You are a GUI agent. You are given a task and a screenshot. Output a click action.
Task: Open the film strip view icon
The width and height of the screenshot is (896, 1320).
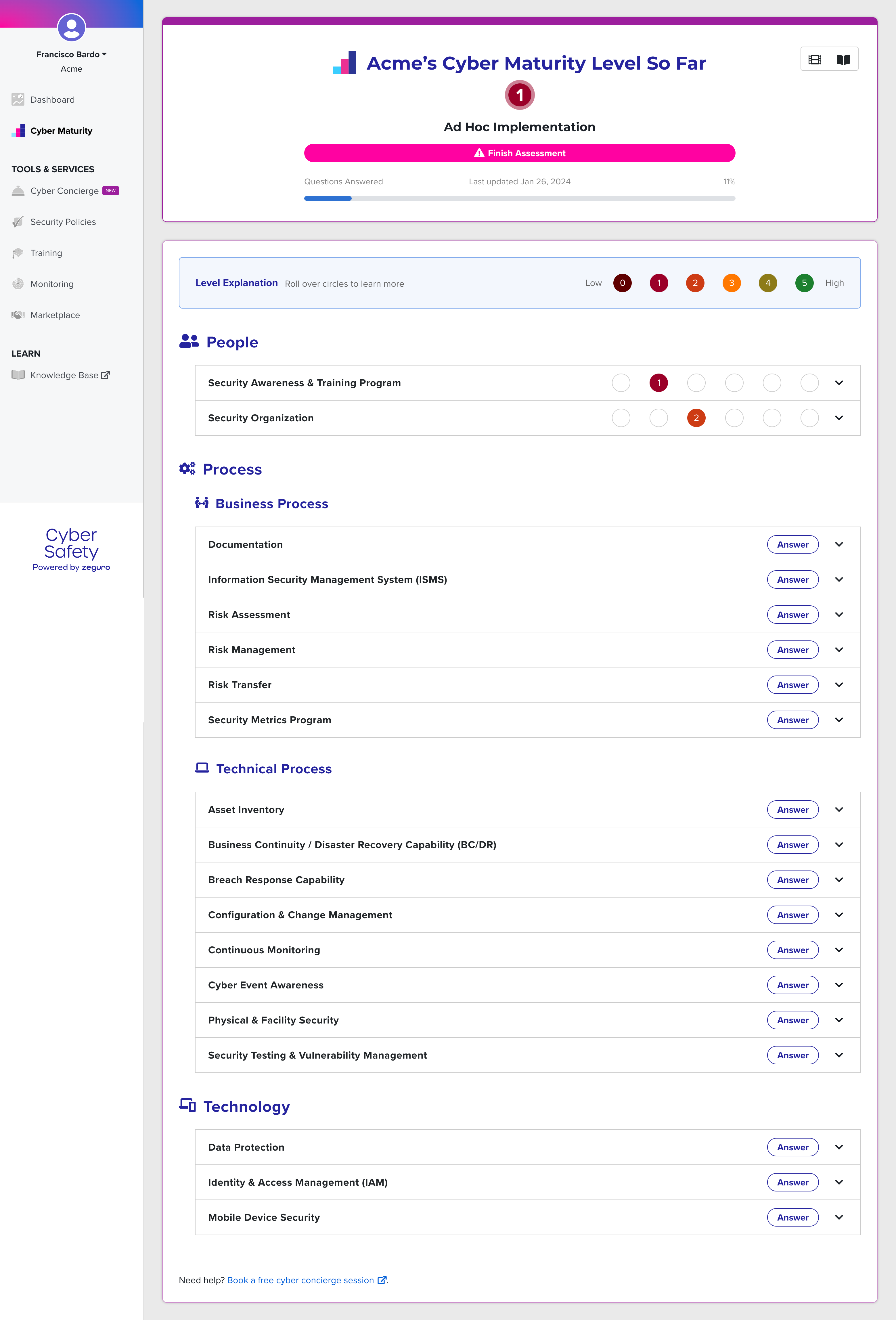815,60
